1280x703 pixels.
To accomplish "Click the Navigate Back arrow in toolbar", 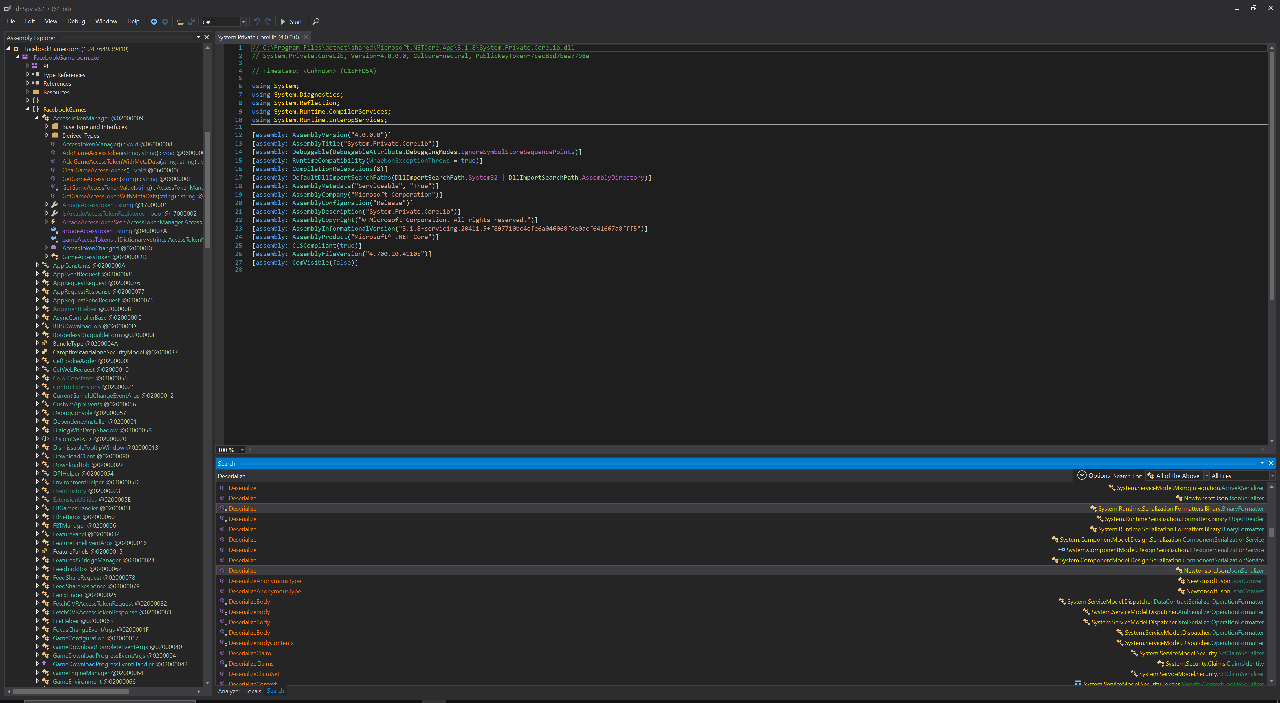I will click(x=153, y=21).
